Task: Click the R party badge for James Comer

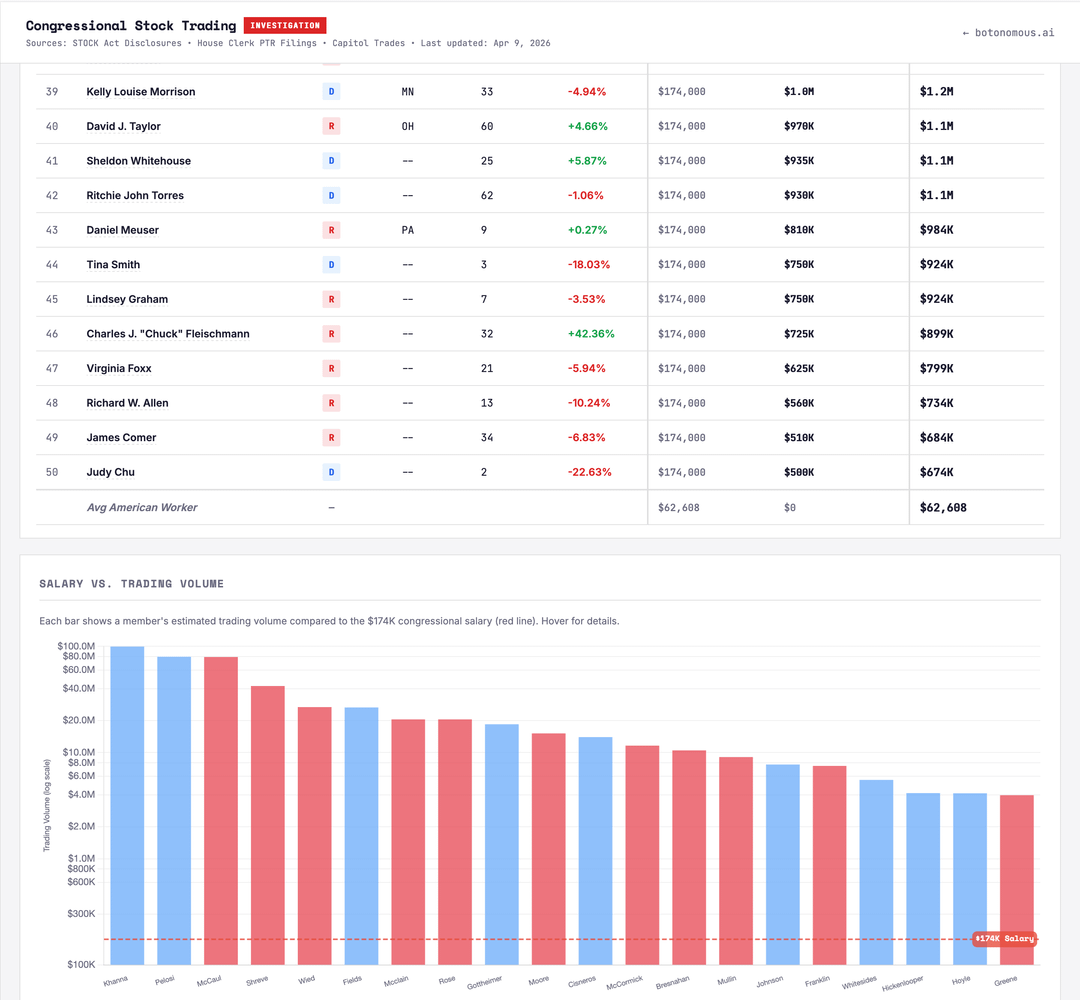Action: (331, 437)
